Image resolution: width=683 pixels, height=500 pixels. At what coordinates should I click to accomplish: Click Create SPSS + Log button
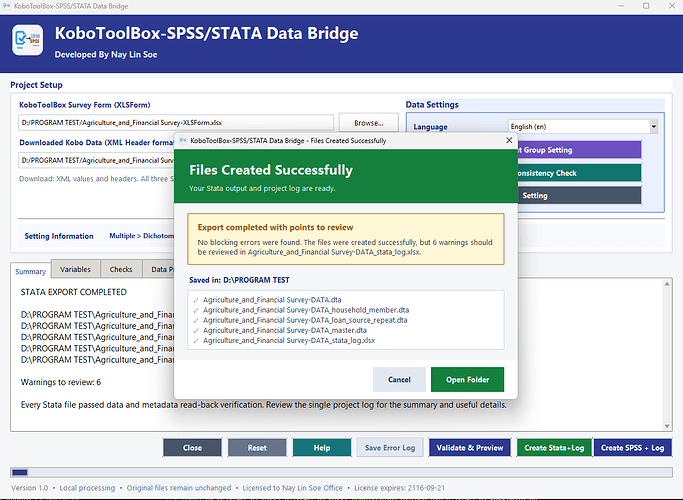pyautogui.click(x=632, y=448)
